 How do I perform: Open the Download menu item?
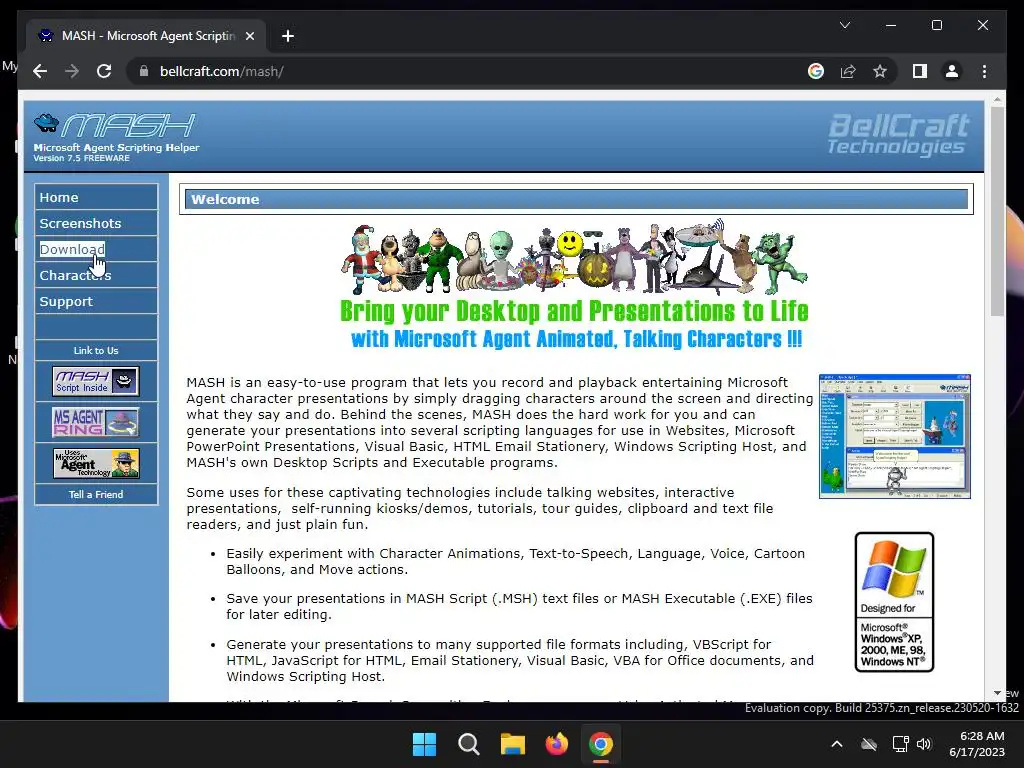click(96, 249)
